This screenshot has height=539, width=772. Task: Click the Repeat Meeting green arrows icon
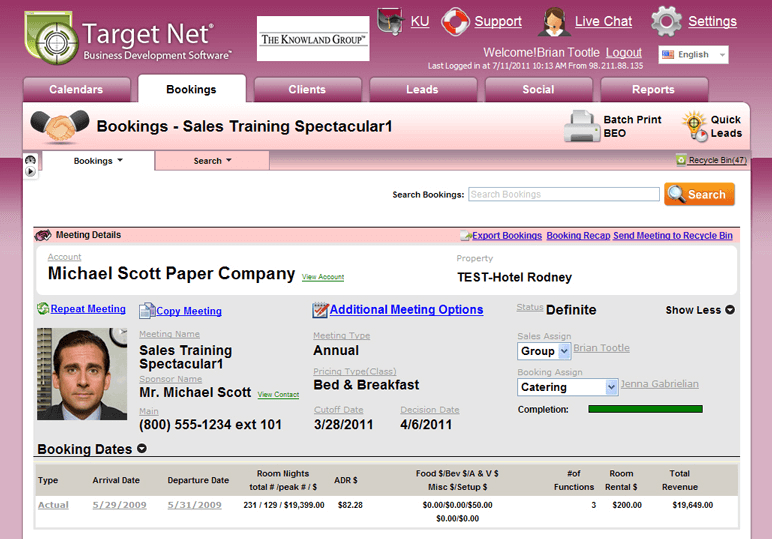pyautogui.click(x=43, y=309)
